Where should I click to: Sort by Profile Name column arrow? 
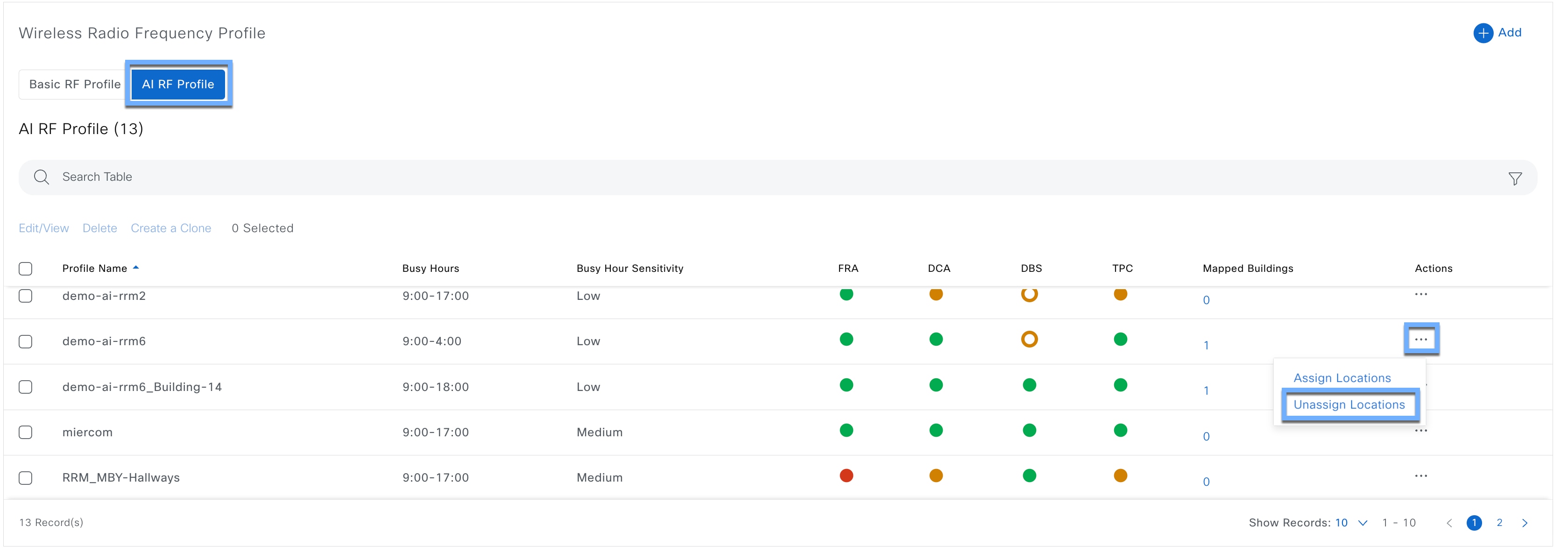coord(136,268)
